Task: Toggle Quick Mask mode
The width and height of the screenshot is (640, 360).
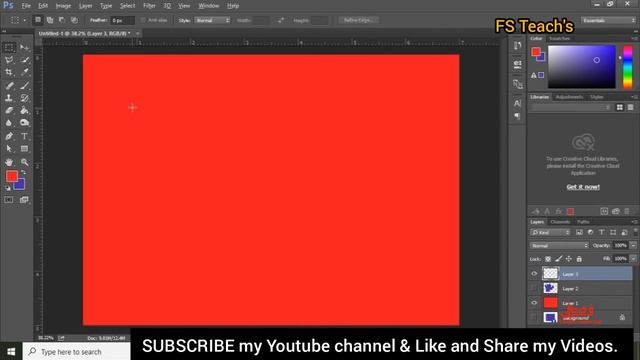Action: click(9, 200)
